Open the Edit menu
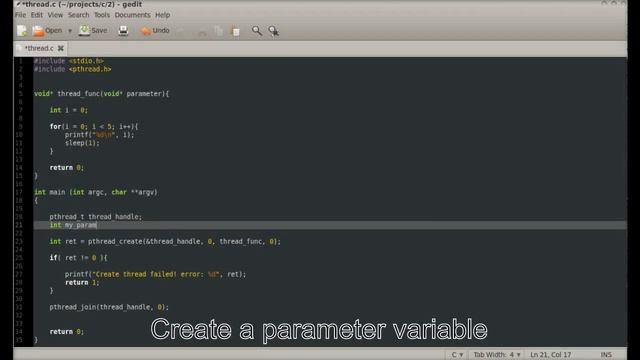The height and width of the screenshot is (360, 640). (x=37, y=15)
